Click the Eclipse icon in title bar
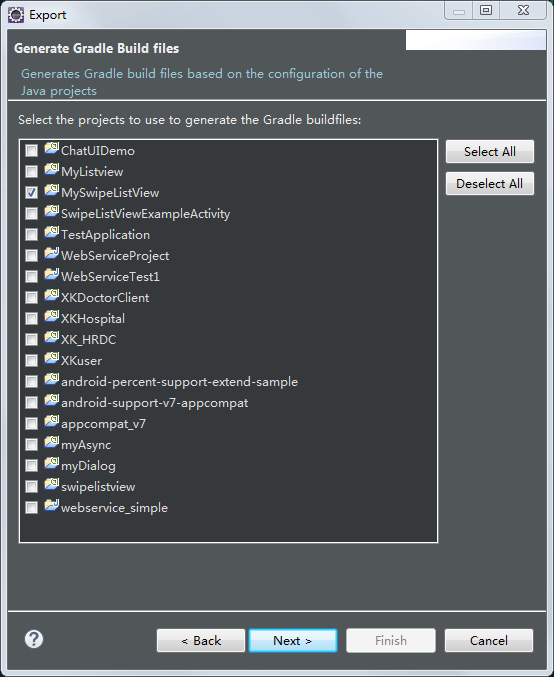 [x=16, y=15]
